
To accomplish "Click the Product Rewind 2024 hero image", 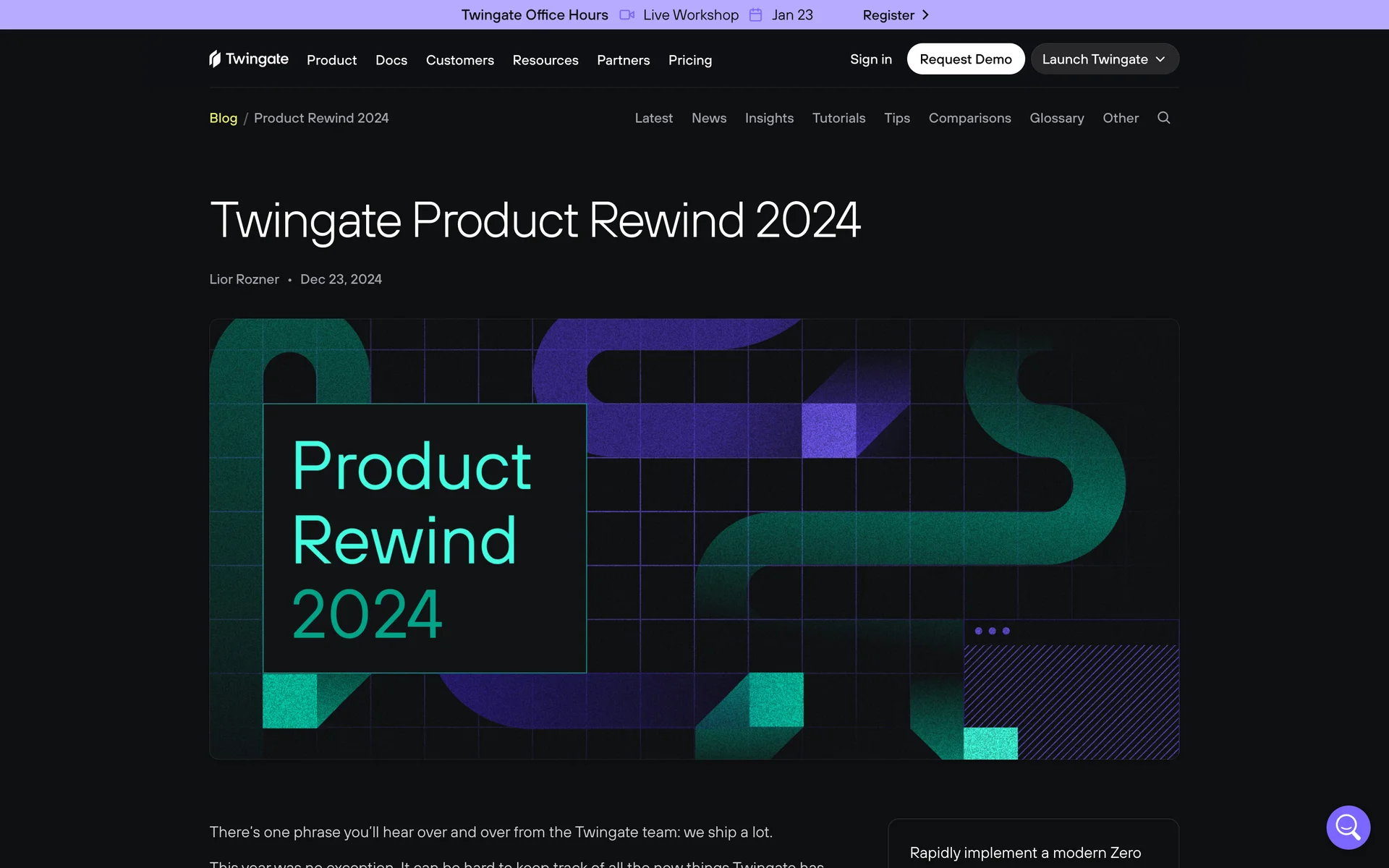I will tap(694, 539).
